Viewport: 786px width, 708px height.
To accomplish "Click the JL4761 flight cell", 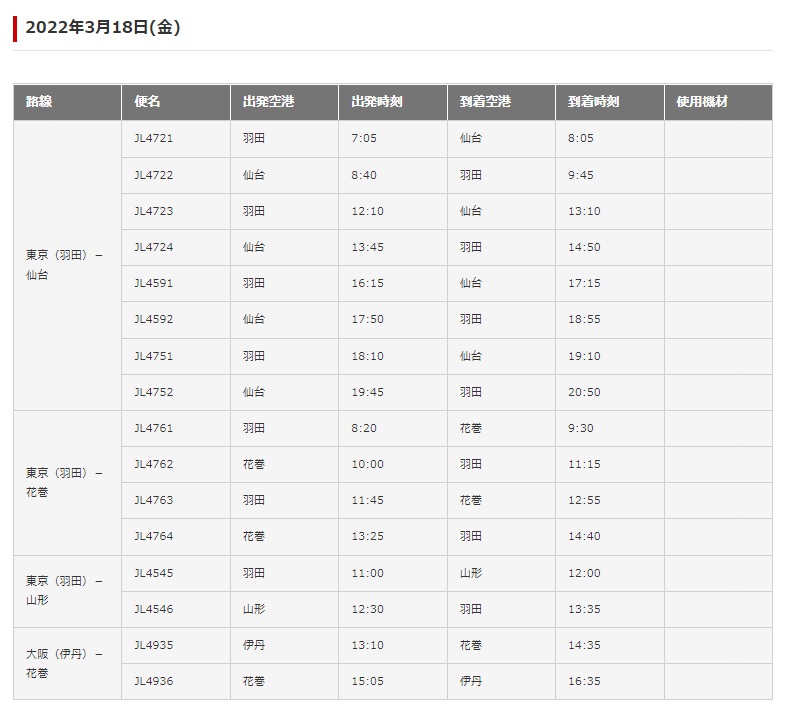I will coord(175,429).
